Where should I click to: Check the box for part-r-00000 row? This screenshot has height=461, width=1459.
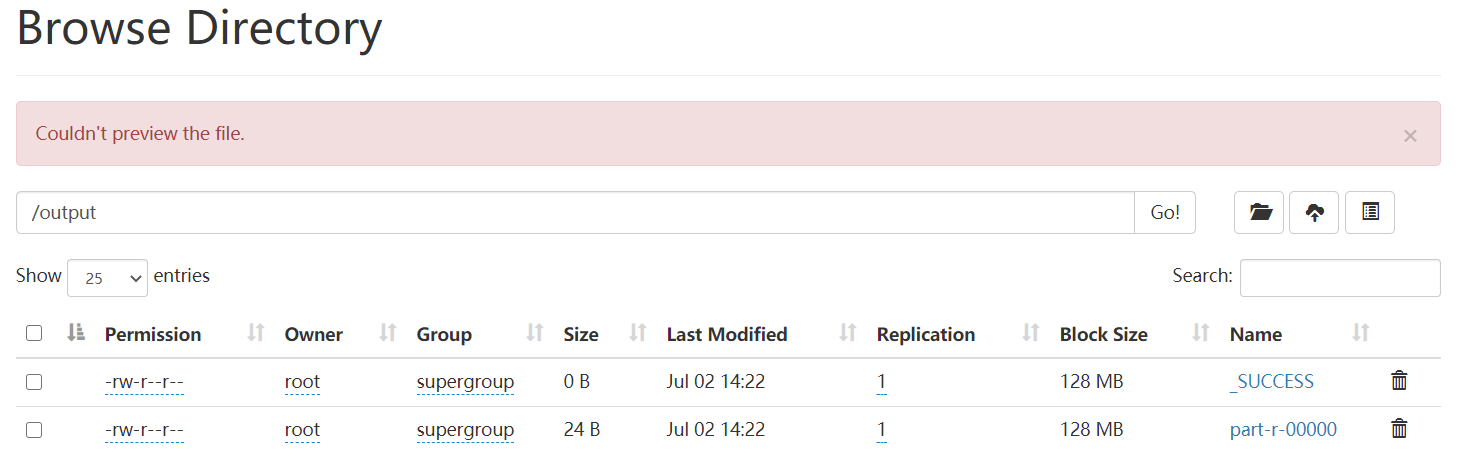click(x=34, y=430)
